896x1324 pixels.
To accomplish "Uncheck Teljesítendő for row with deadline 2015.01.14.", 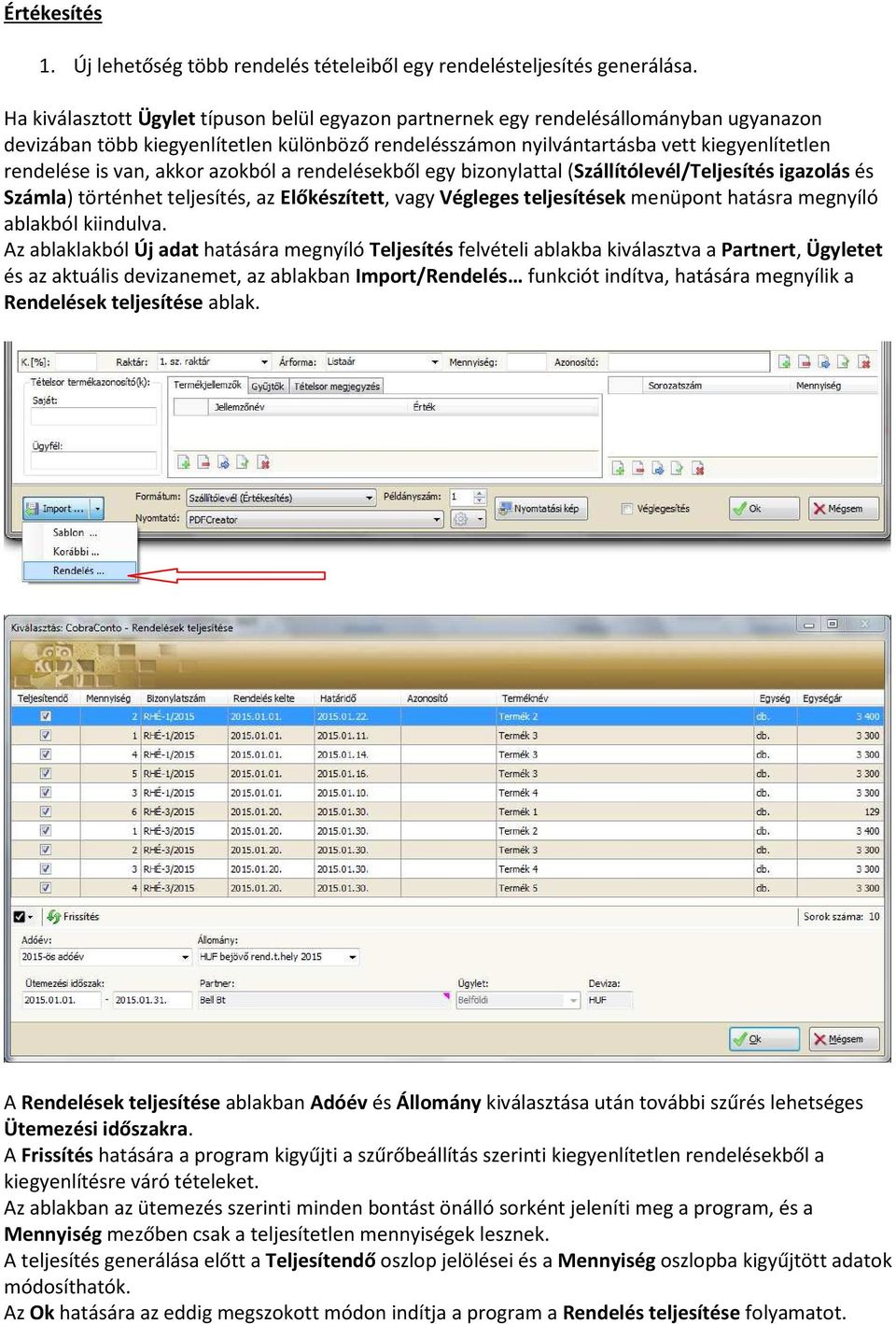I will (46, 754).
